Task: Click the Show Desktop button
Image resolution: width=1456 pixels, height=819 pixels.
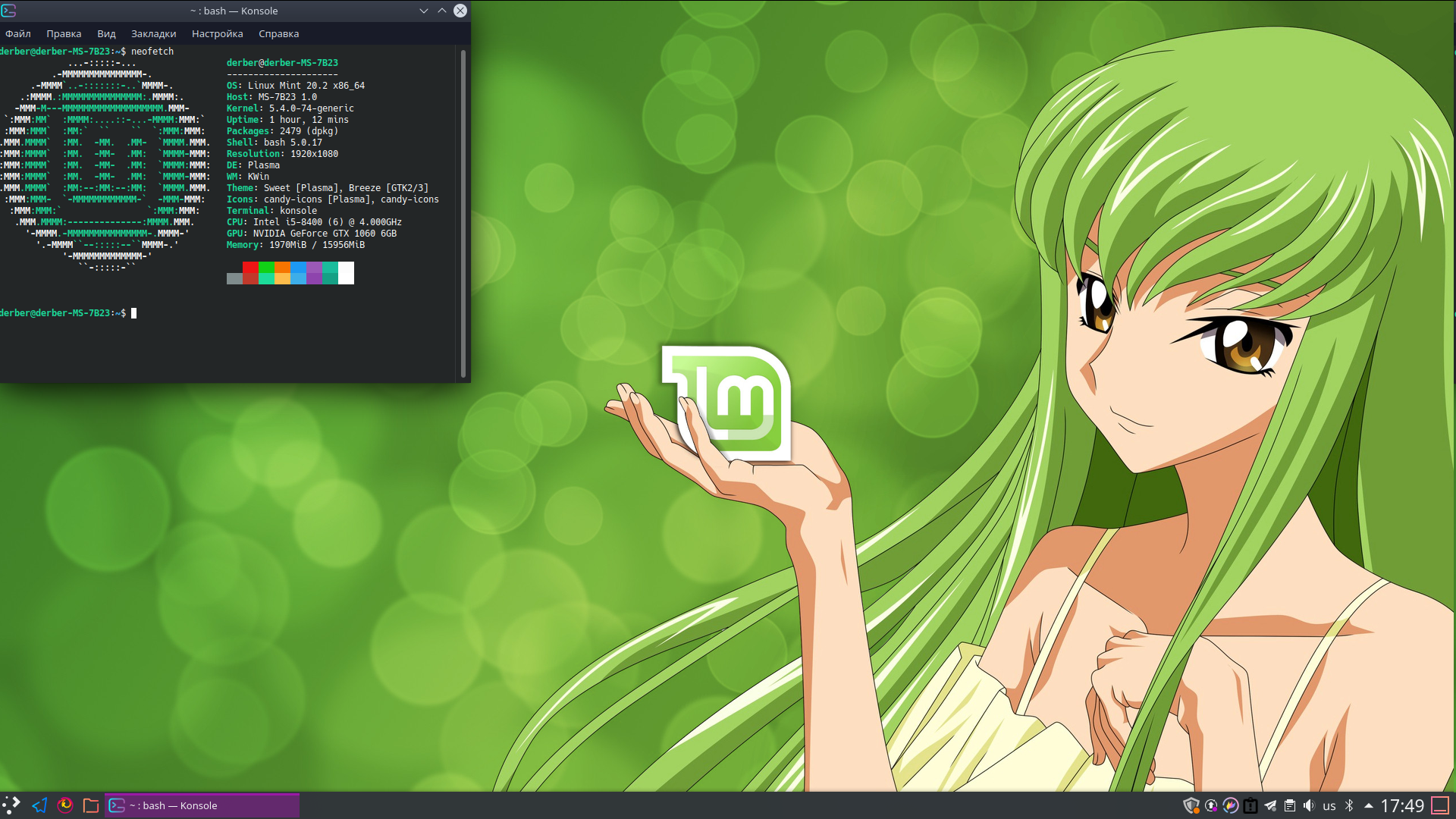Action: (1440, 805)
